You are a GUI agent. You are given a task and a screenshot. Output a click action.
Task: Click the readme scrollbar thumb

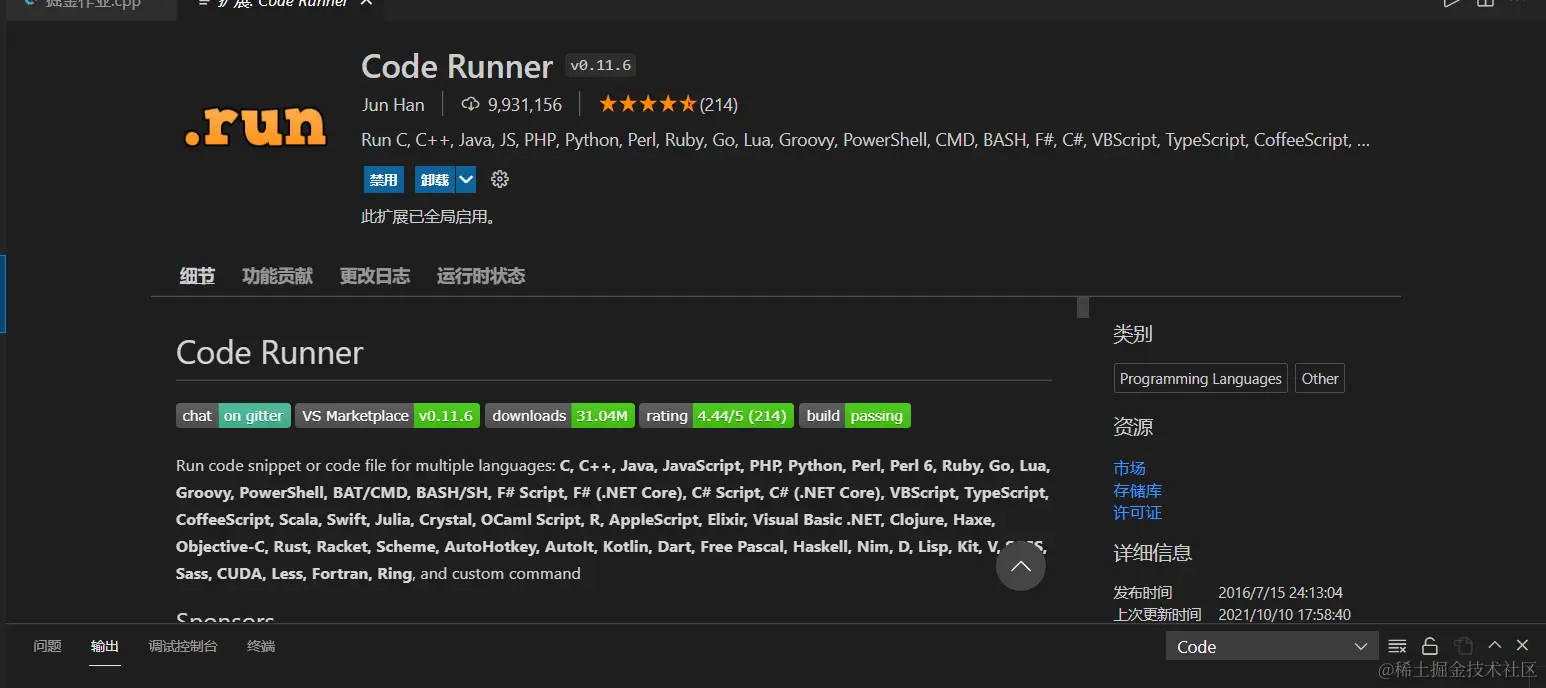1082,307
